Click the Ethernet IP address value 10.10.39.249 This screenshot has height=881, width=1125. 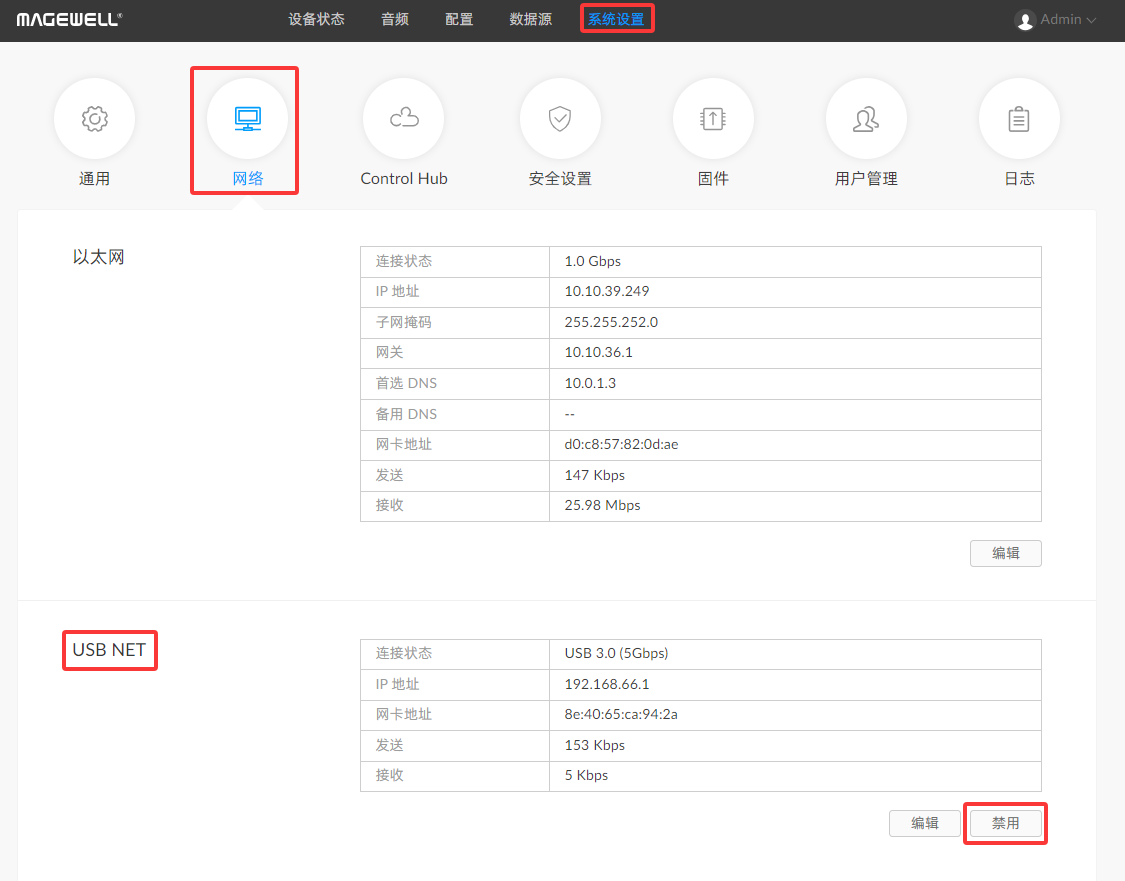[x=607, y=292]
